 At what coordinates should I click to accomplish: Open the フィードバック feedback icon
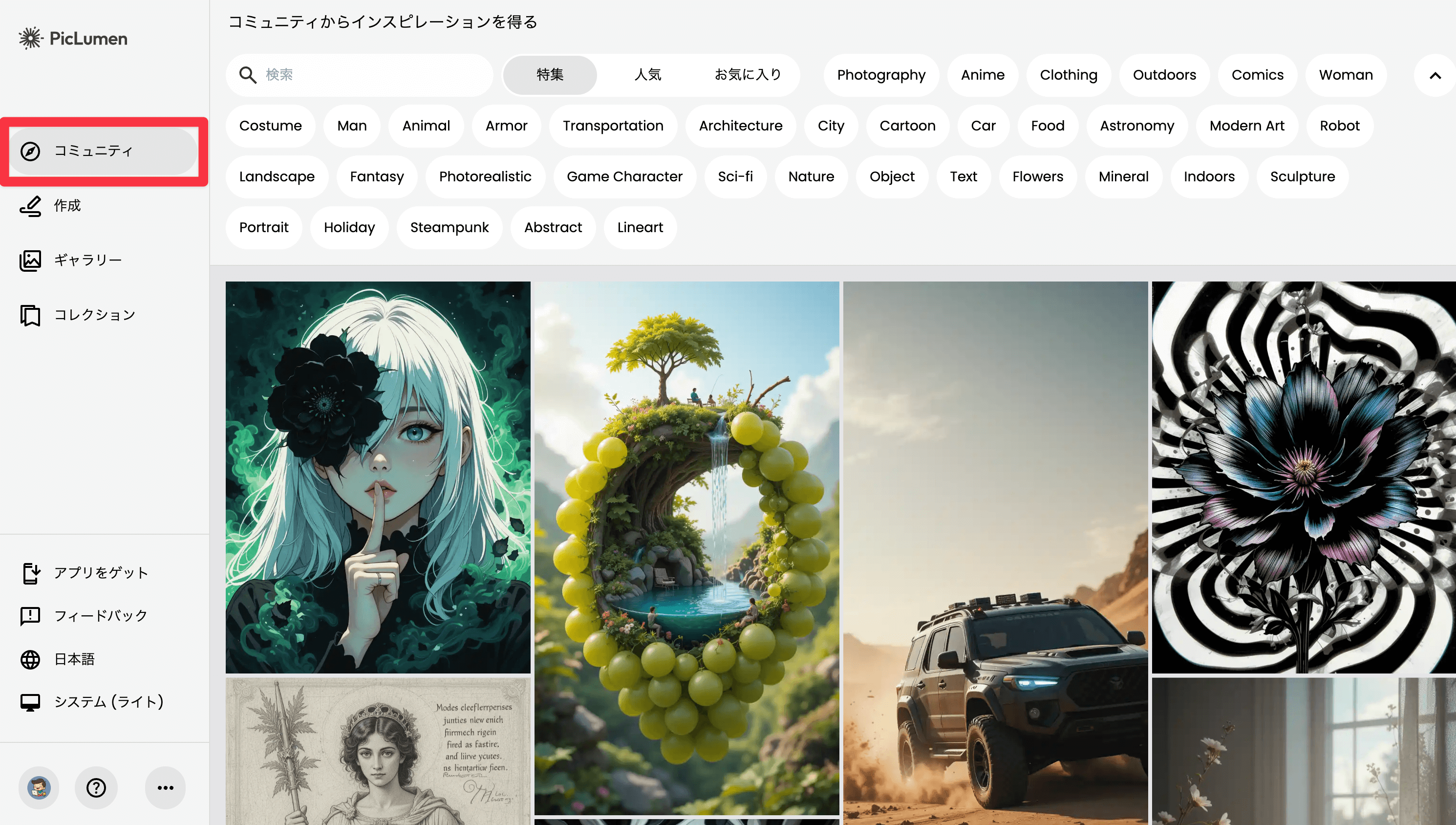point(31,616)
